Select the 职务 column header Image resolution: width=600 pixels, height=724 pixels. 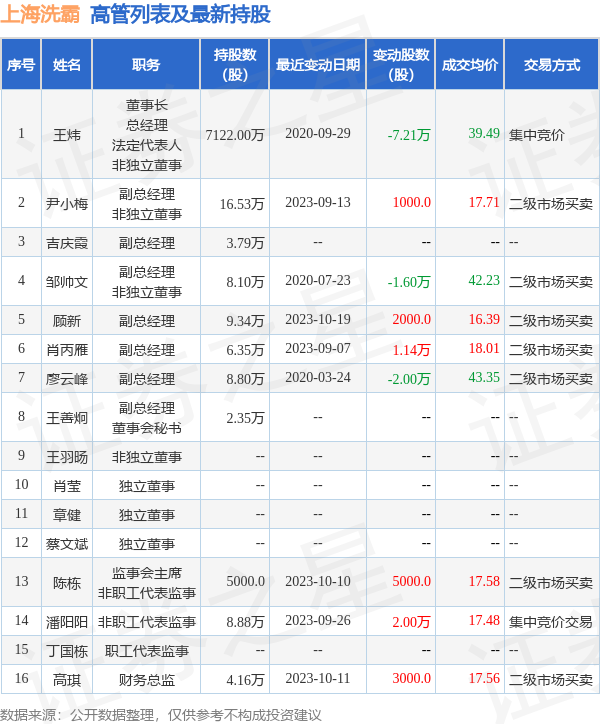pyautogui.click(x=146, y=65)
